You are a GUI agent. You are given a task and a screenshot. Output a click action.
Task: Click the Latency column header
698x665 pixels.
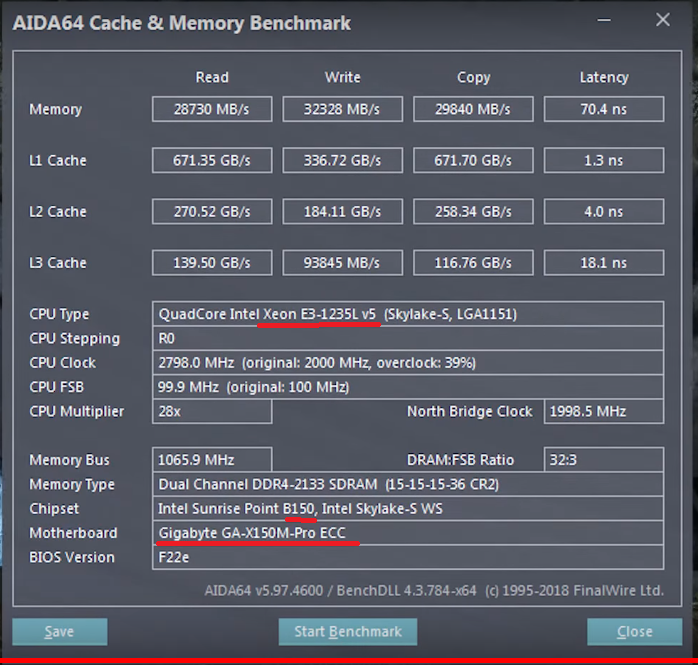(604, 77)
